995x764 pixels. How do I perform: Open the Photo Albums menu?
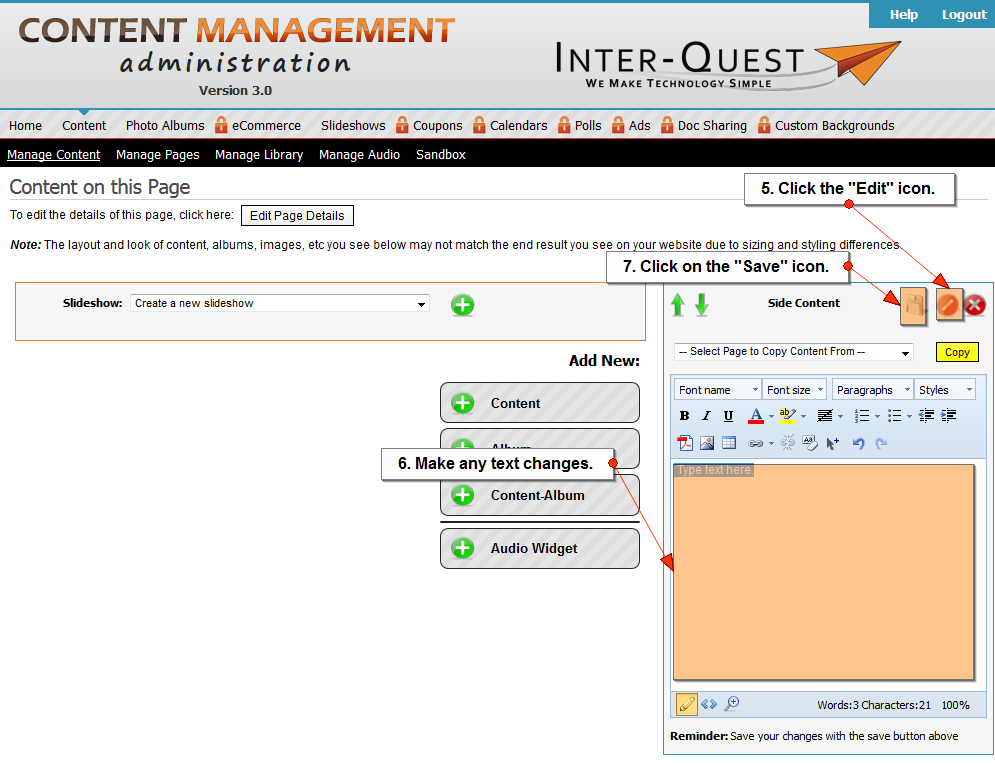click(165, 126)
